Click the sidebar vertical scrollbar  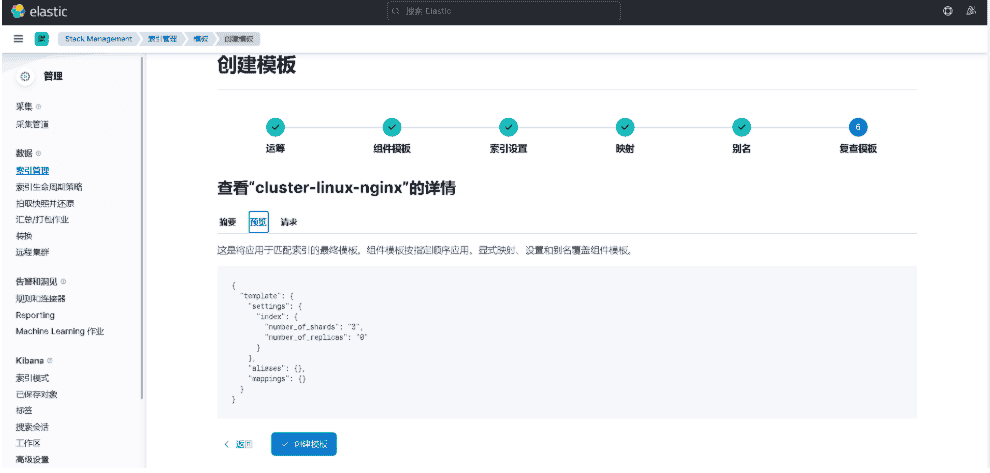(142, 227)
